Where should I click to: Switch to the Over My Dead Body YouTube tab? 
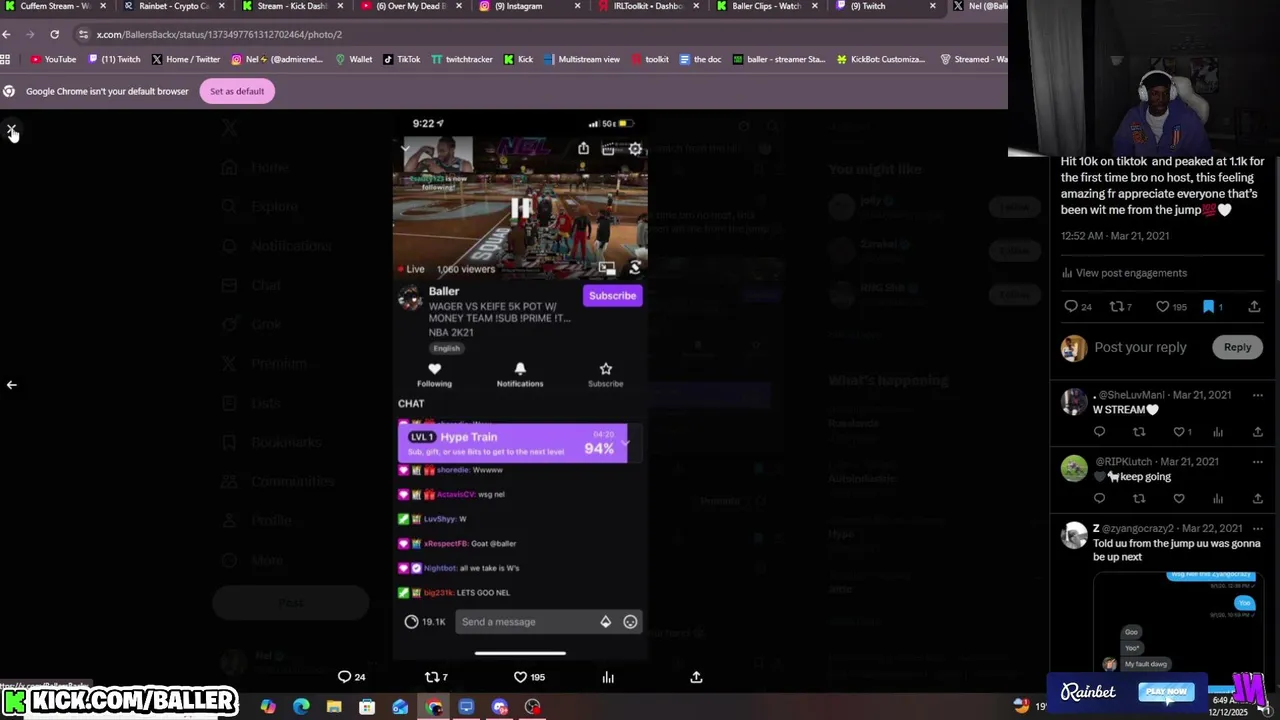(410, 6)
